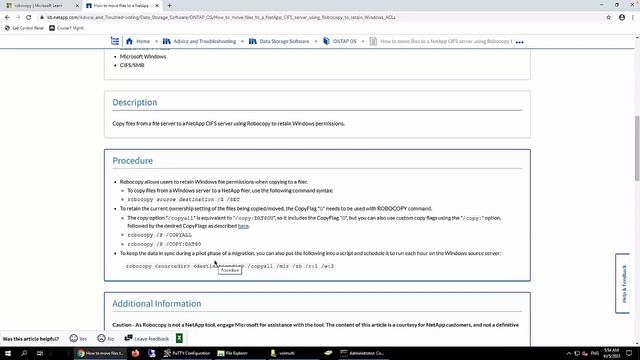Select 'robocopy source destination /S /SEC' text
The image size is (640, 360).
183,200
